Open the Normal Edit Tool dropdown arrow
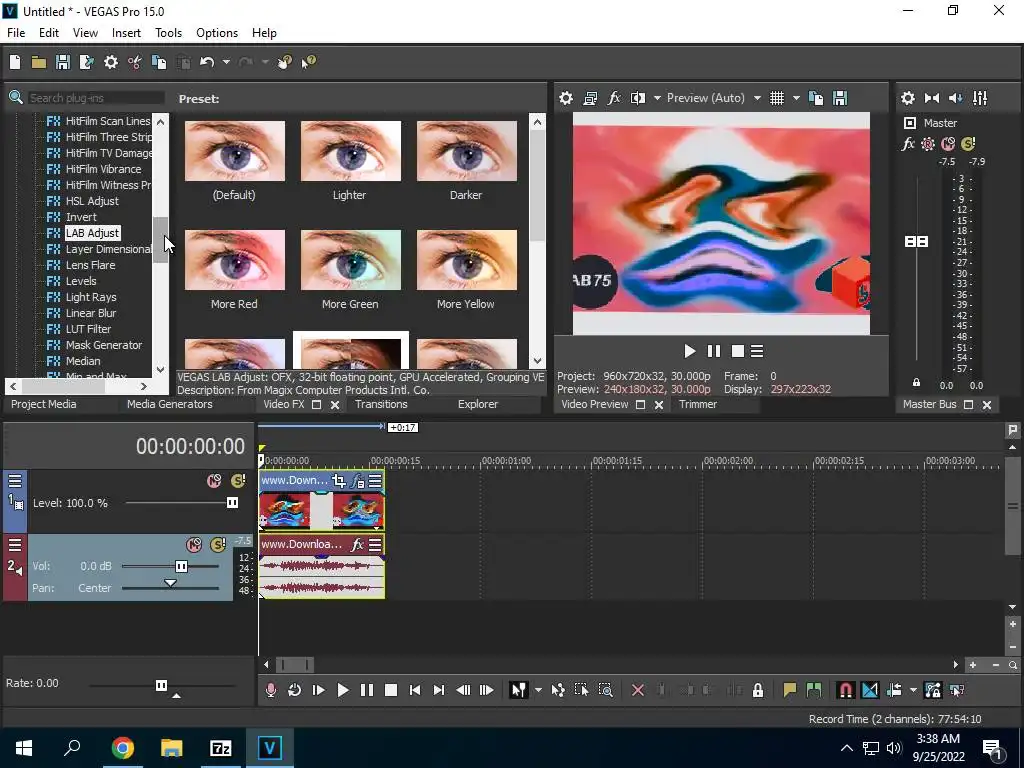 (538, 690)
